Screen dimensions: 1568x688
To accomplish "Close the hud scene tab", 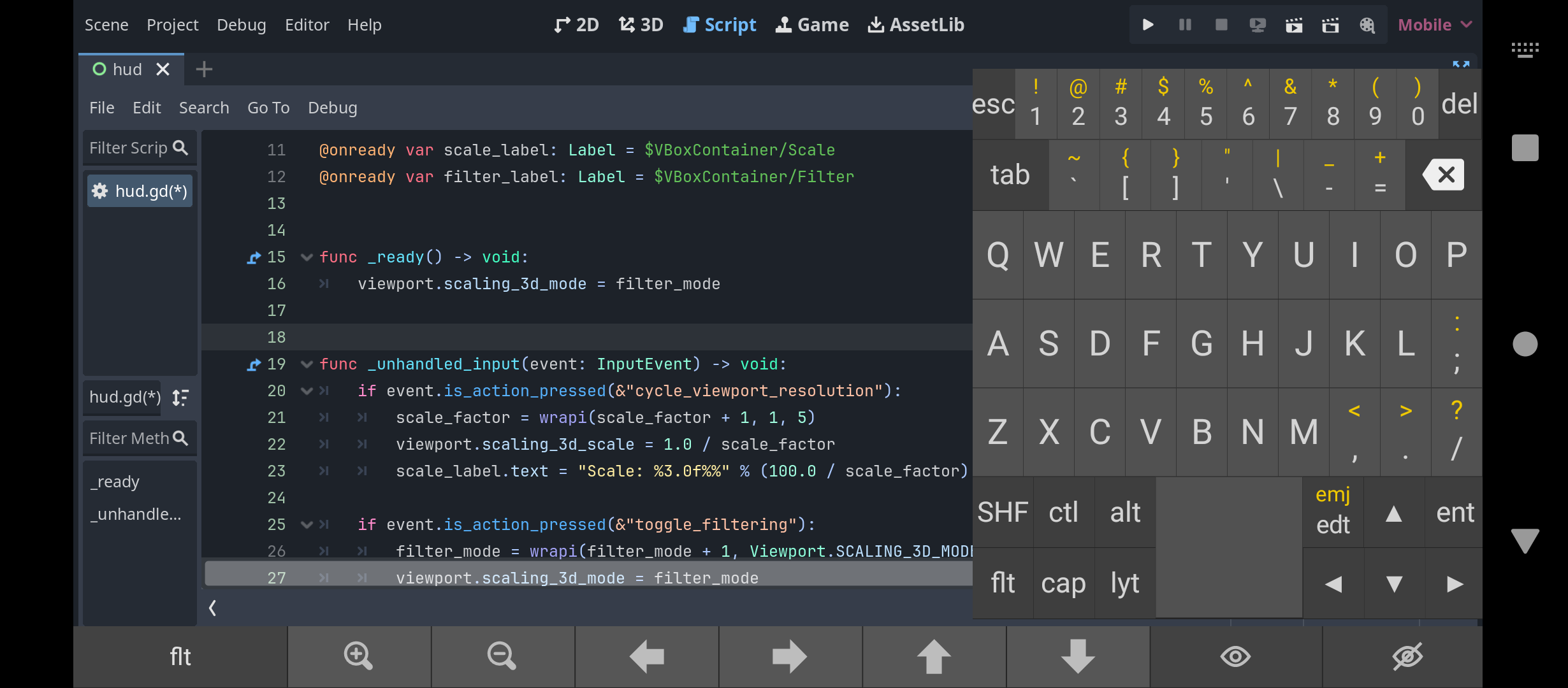I will [163, 69].
